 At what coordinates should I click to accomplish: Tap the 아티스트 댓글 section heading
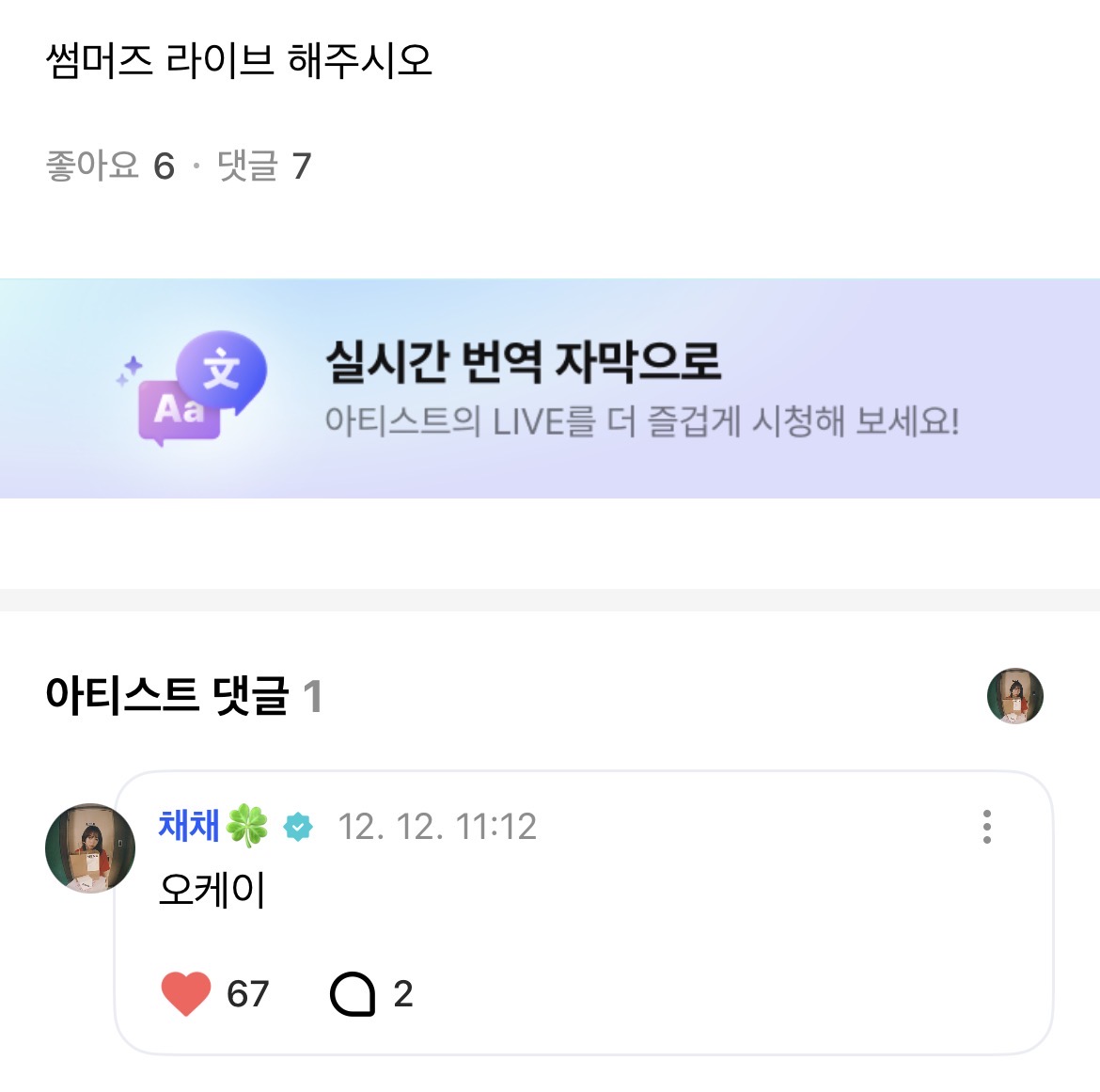click(x=166, y=696)
